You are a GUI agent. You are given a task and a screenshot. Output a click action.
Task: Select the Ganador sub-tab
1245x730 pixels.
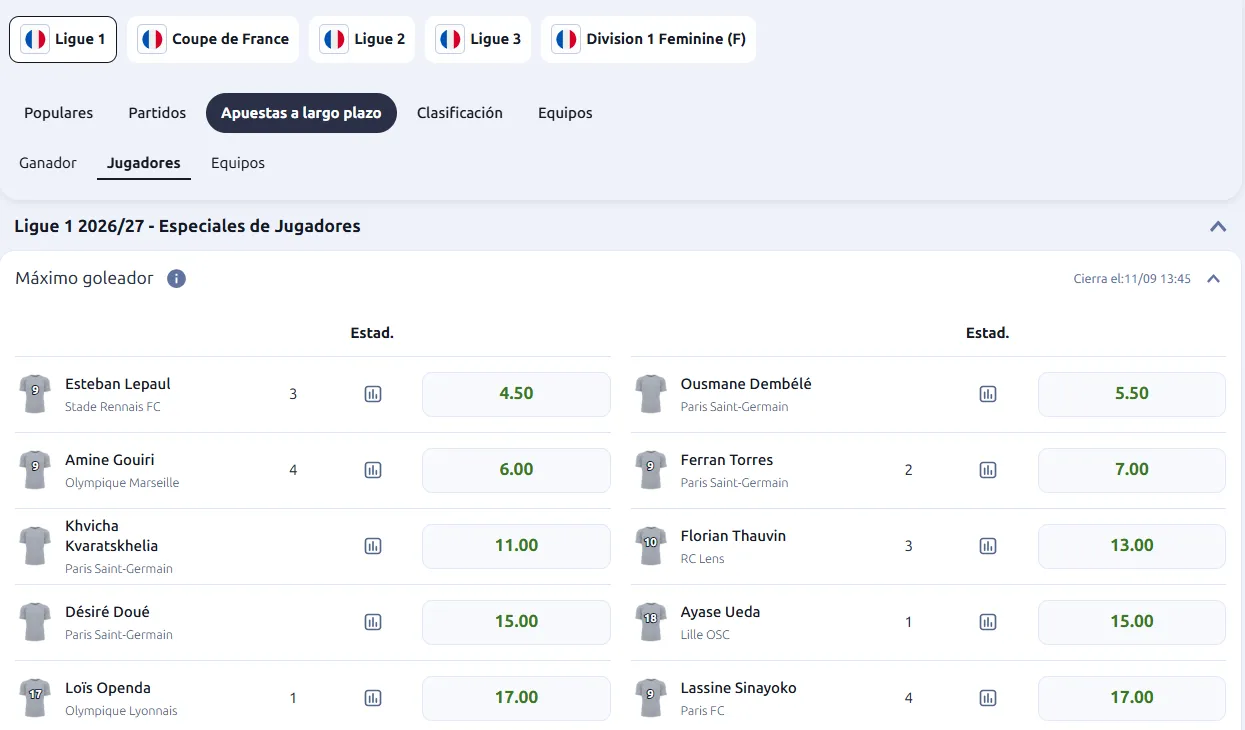click(48, 162)
